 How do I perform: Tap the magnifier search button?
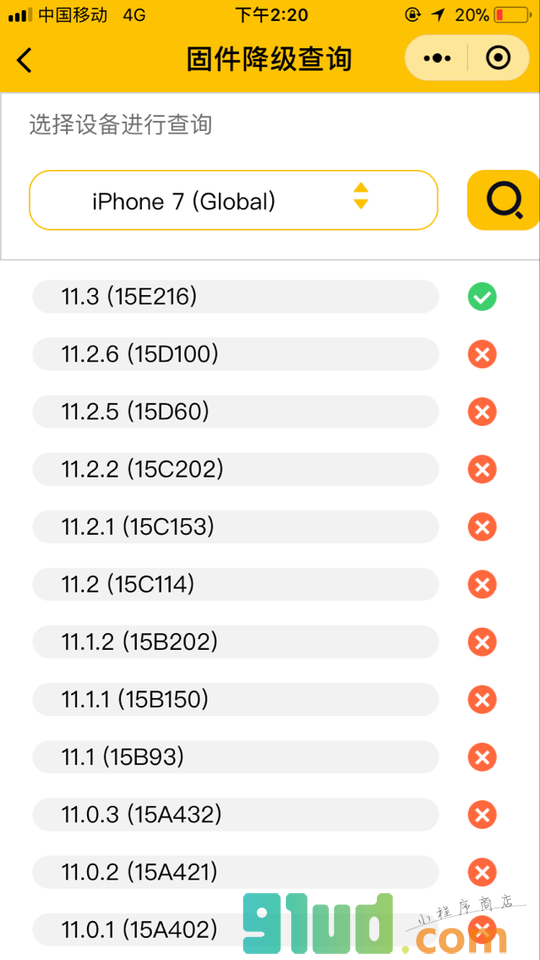click(x=503, y=200)
